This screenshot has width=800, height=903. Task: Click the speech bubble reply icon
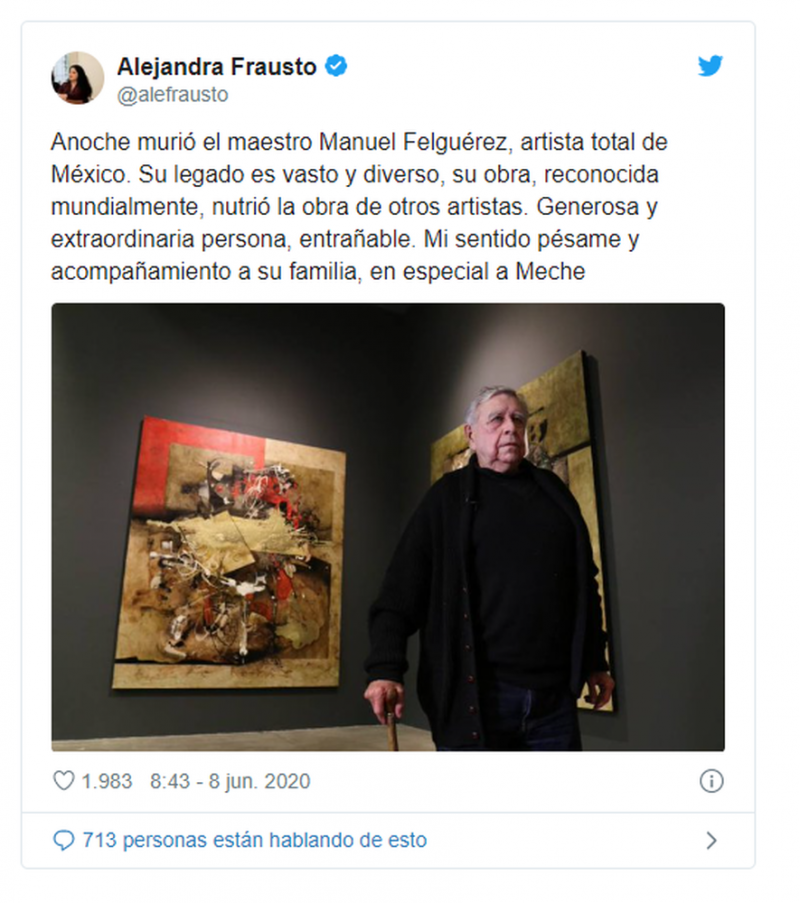[x=63, y=840]
